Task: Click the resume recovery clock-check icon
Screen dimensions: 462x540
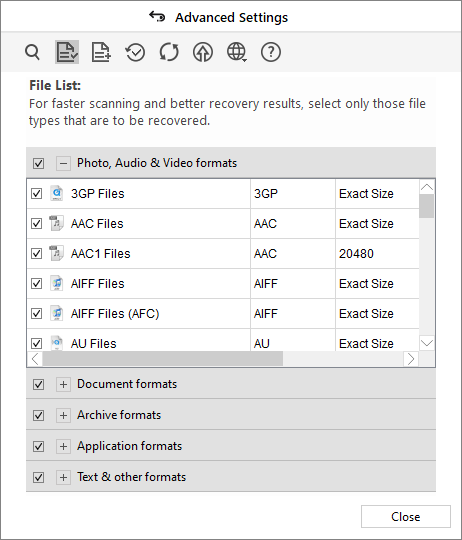Action: pyautogui.click(x=135, y=52)
